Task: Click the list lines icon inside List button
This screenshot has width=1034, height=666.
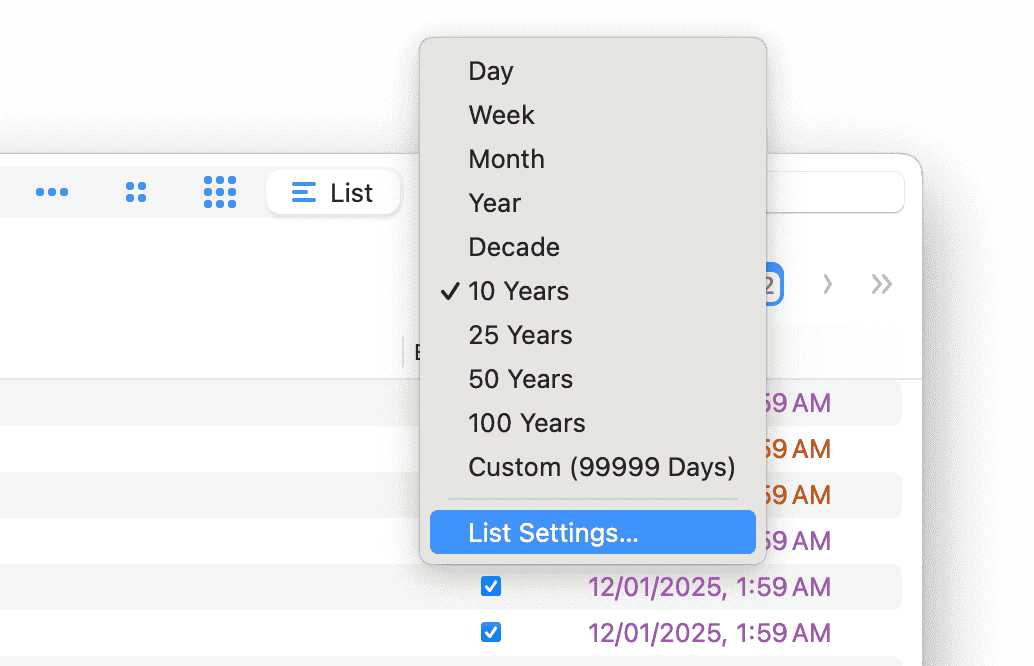Action: point(302,192)
